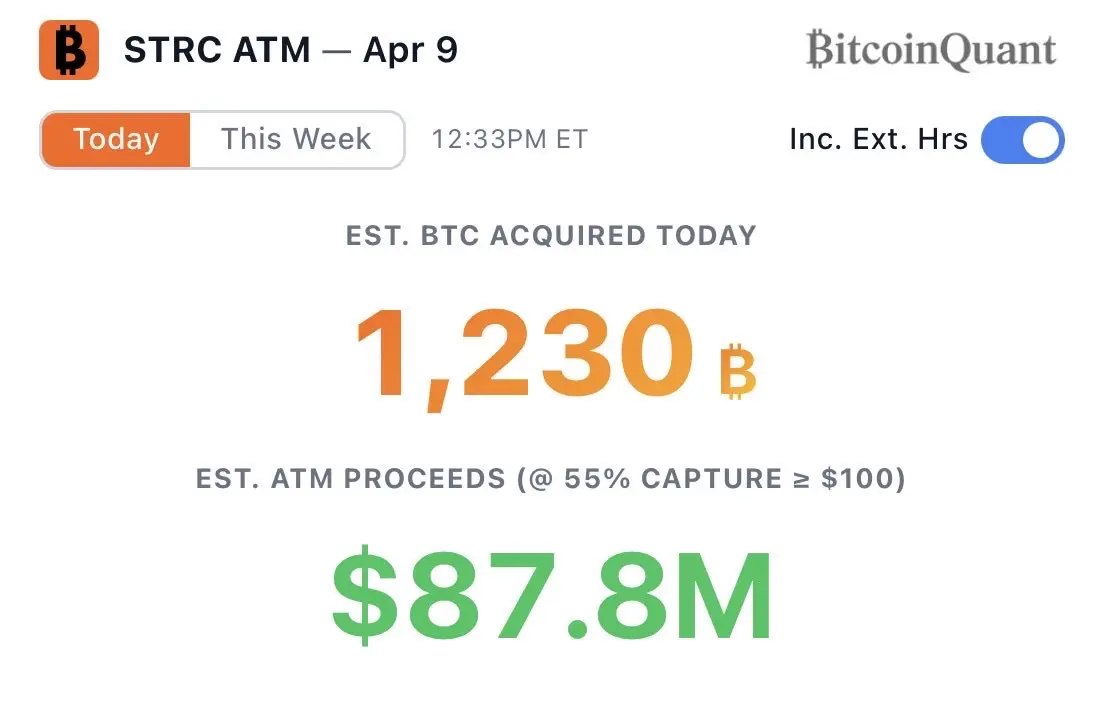Click the ET timezone abbreviation
This screenshot has height=710, width=1102.
pos(573,140)
